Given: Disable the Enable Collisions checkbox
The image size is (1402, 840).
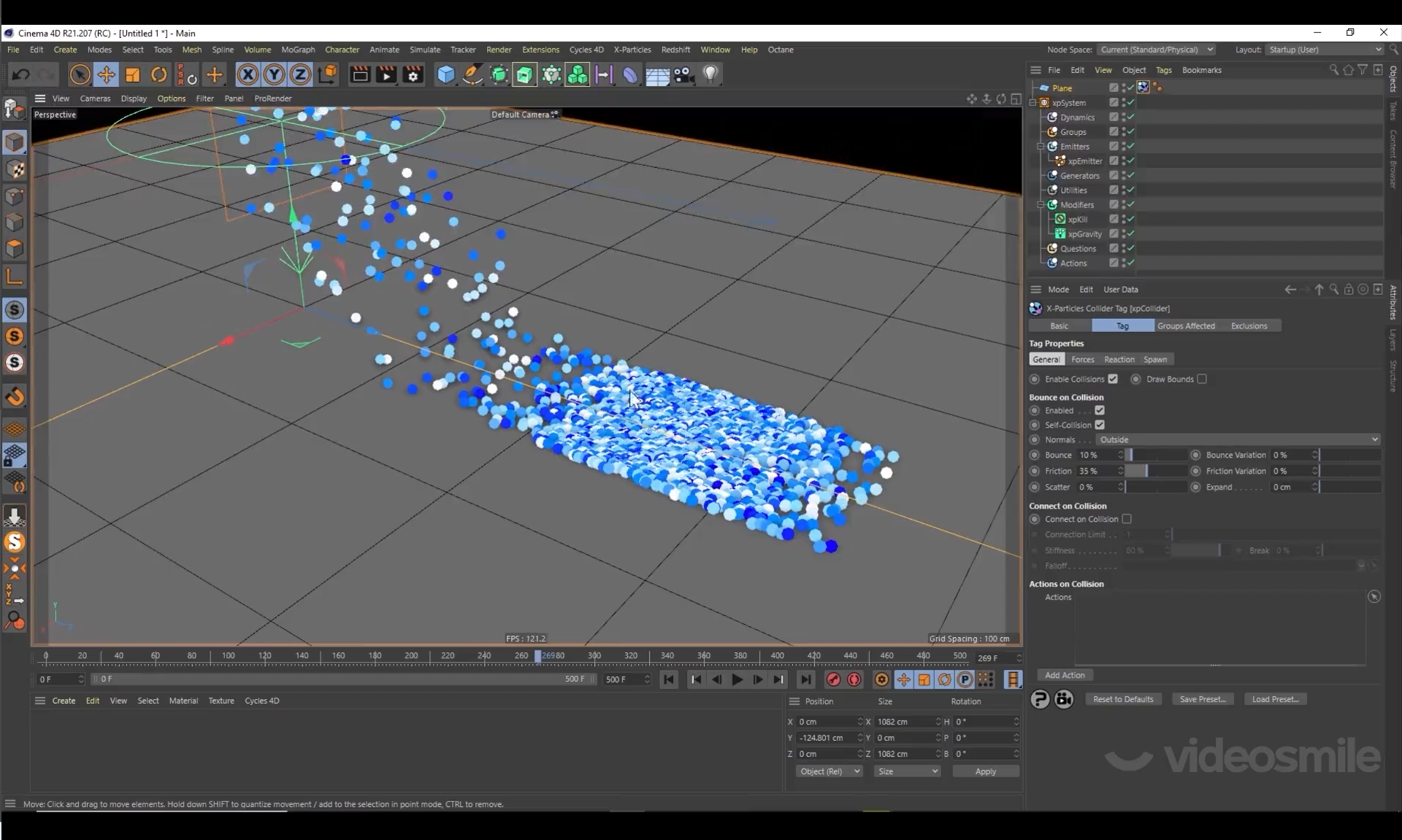Looking at the screenshot, I should tap(1113, 379).
